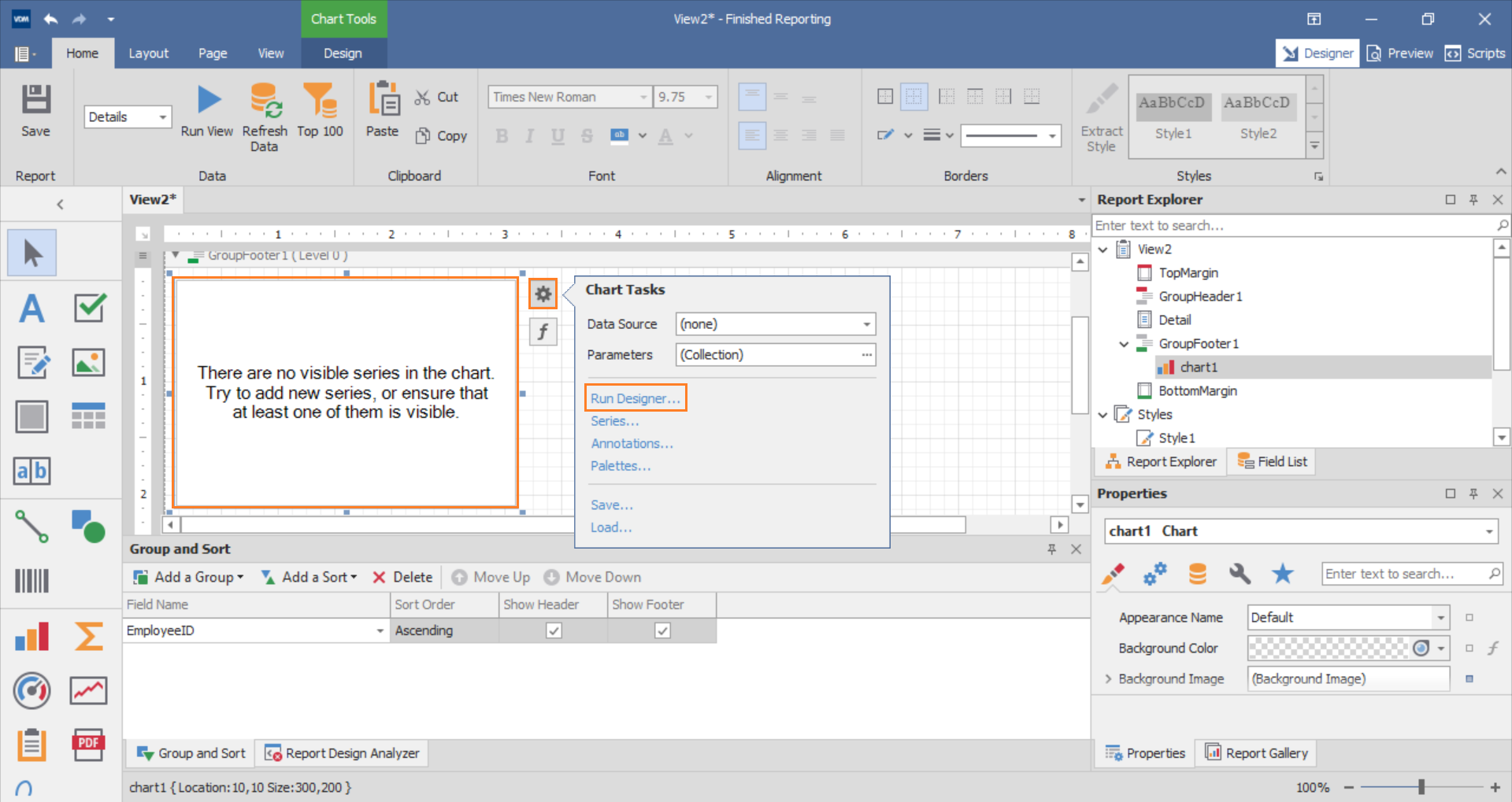
Task: Cut the selected control
Action: [437, 97]
